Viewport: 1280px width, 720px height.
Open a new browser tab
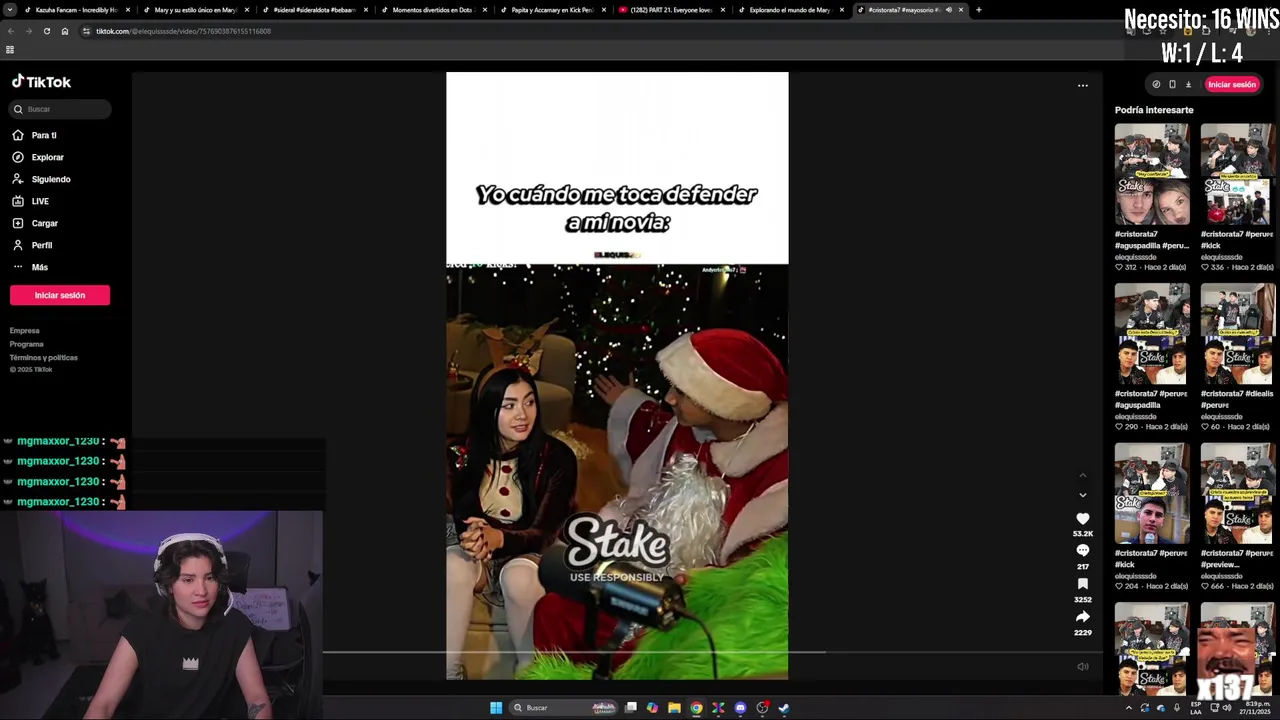click(978, 10)
